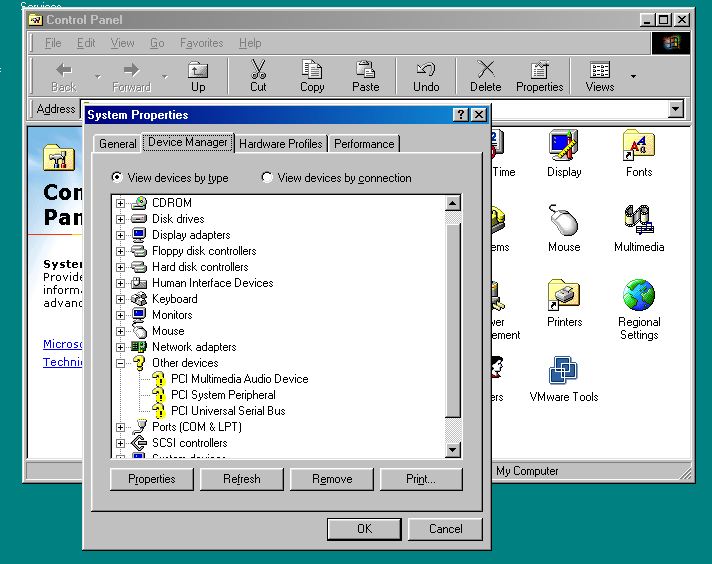Open the Go menu
The image size is (712, 564).
[157, 43]
